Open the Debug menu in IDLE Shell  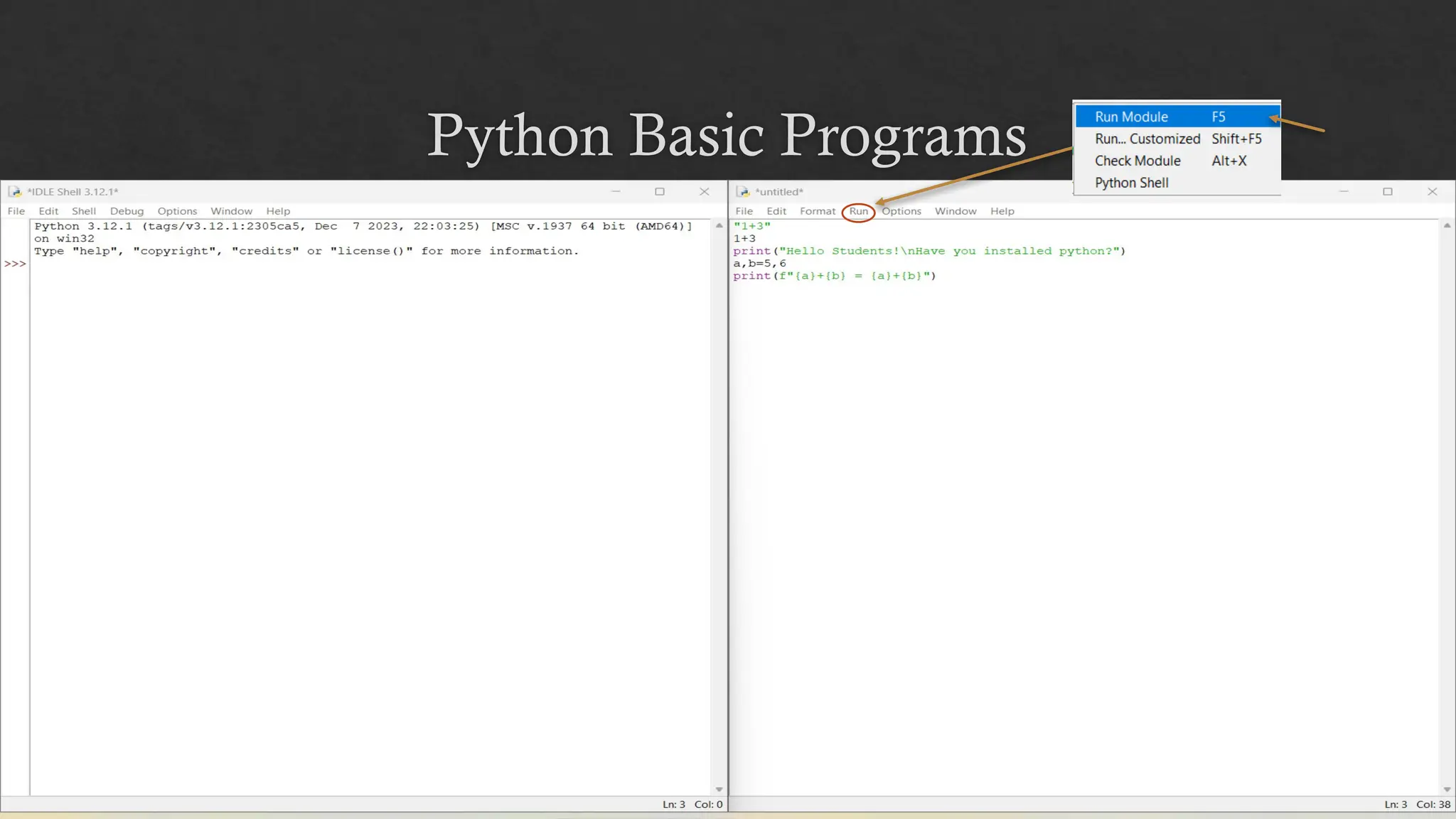[127, 211]
